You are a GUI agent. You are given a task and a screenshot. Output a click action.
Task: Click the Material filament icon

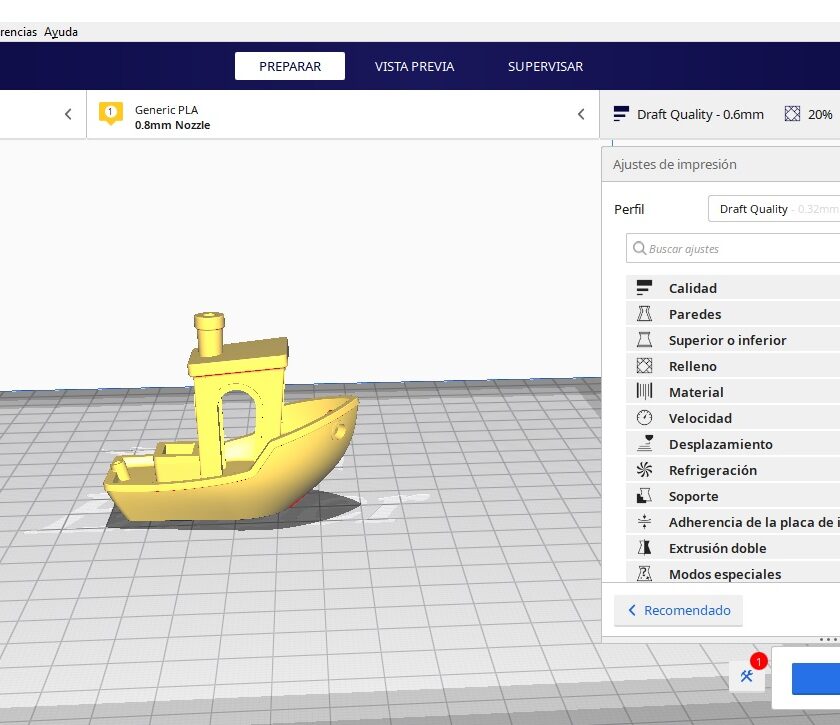tap(644, 392)
